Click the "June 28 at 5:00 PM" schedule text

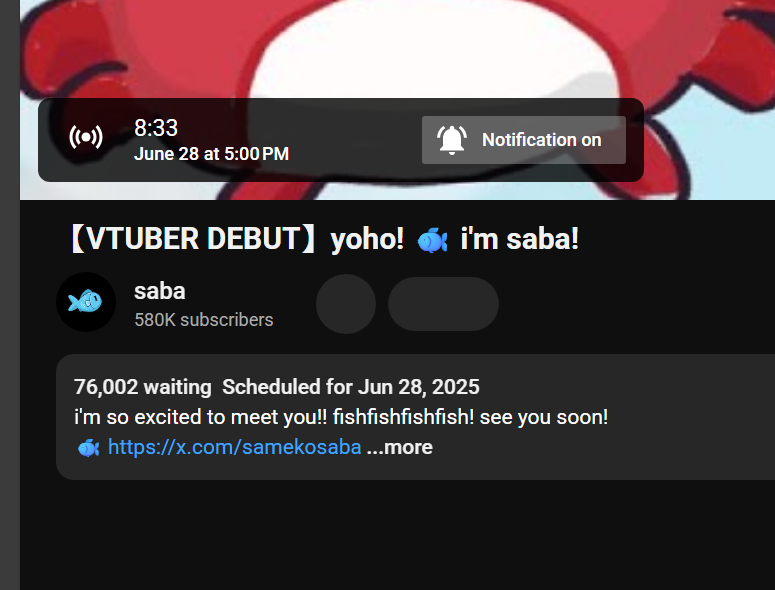(211, 154)
